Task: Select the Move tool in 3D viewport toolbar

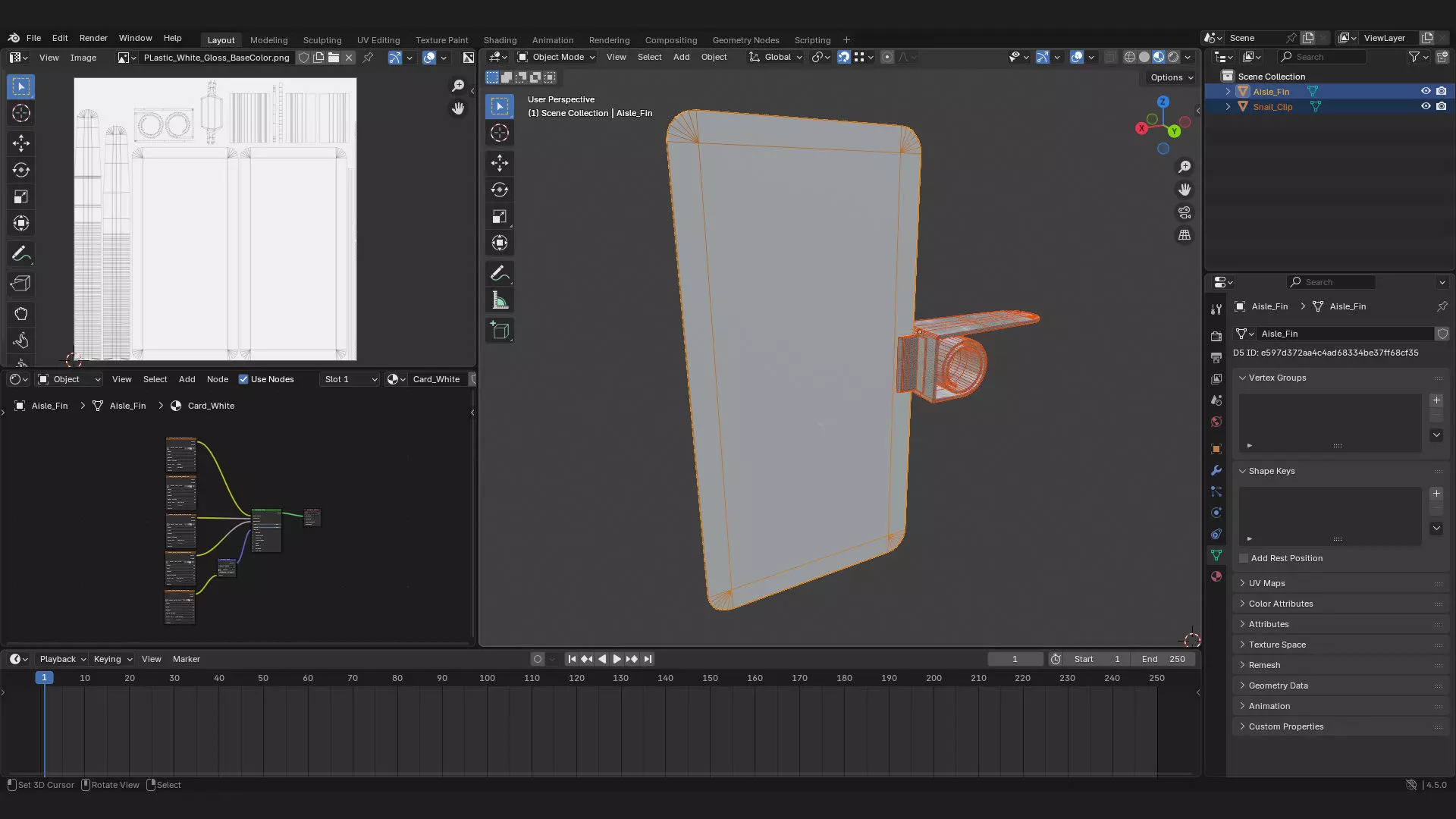Action: point(499,163)
